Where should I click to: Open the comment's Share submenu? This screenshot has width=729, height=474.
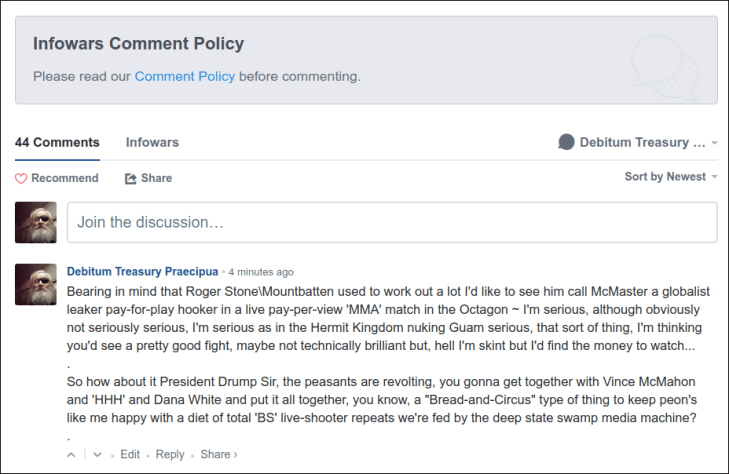coord(218,455)
